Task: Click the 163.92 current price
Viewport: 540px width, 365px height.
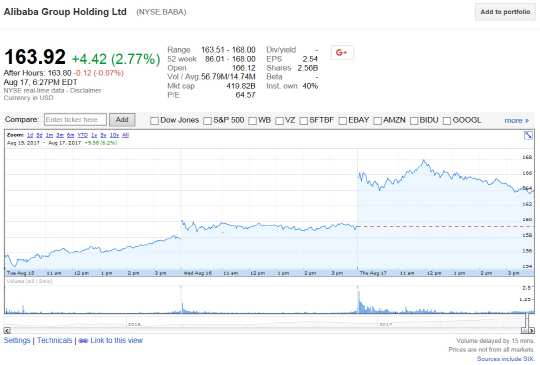Action: coord(35,57)
